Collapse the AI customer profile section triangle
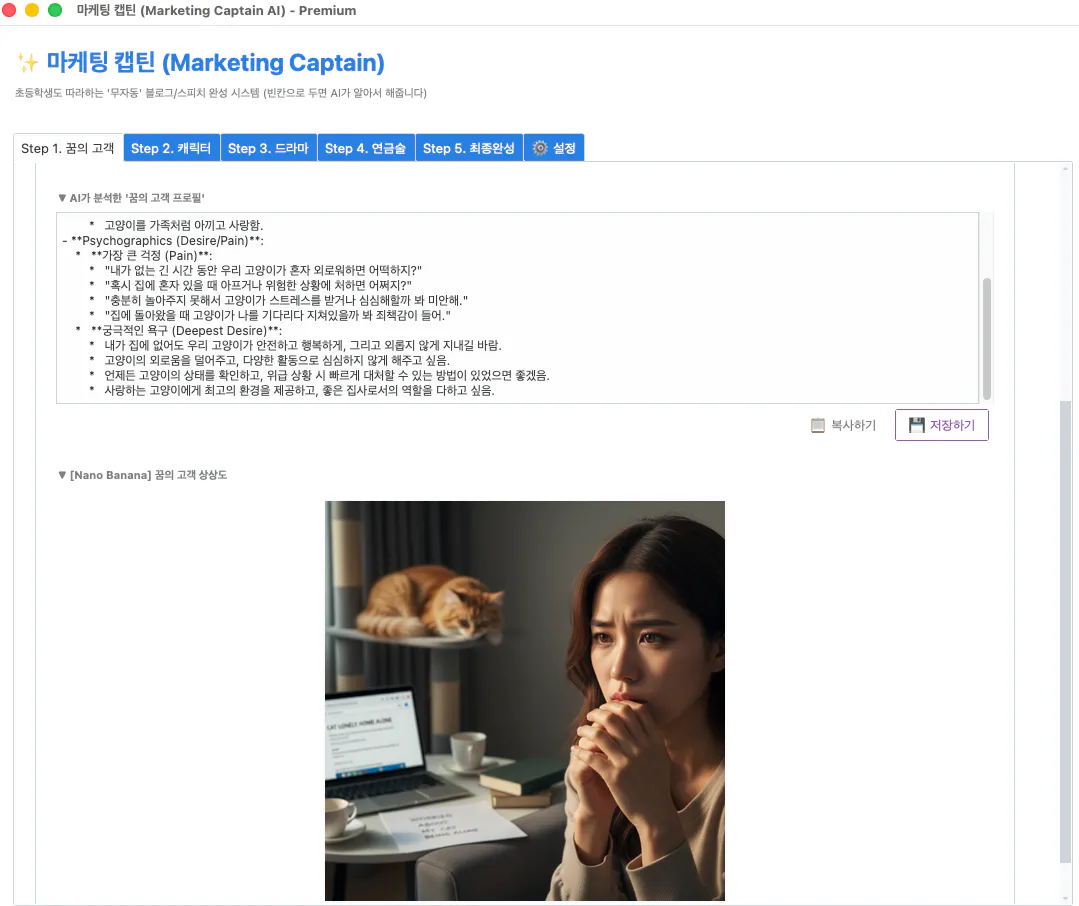Viewport: 1079px width, 906px height. click(62, 198)
